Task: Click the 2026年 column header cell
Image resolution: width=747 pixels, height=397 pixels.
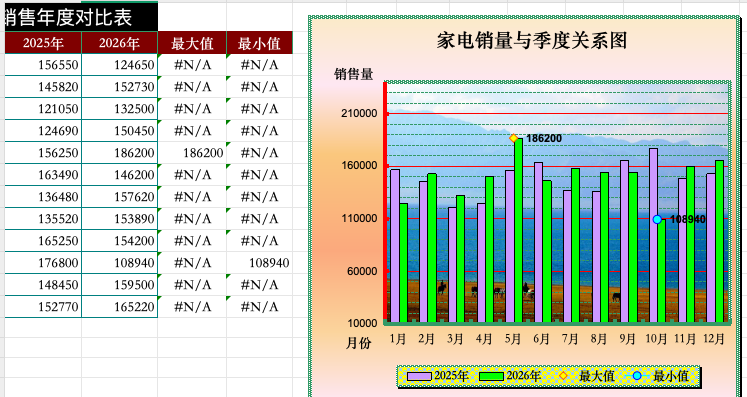Action: [120, 43]
